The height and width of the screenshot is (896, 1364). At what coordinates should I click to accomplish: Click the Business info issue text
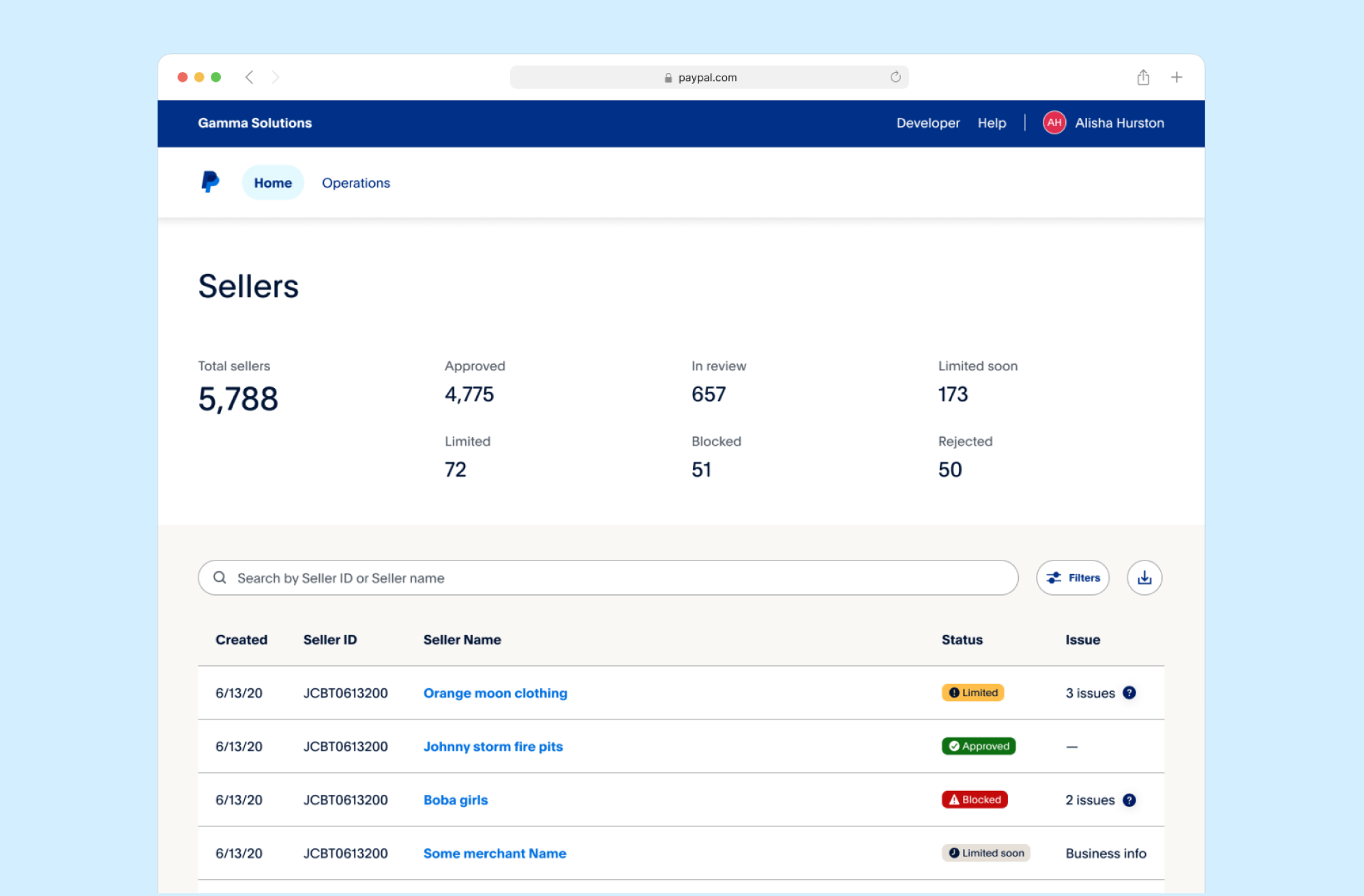tap(1106, 853)
